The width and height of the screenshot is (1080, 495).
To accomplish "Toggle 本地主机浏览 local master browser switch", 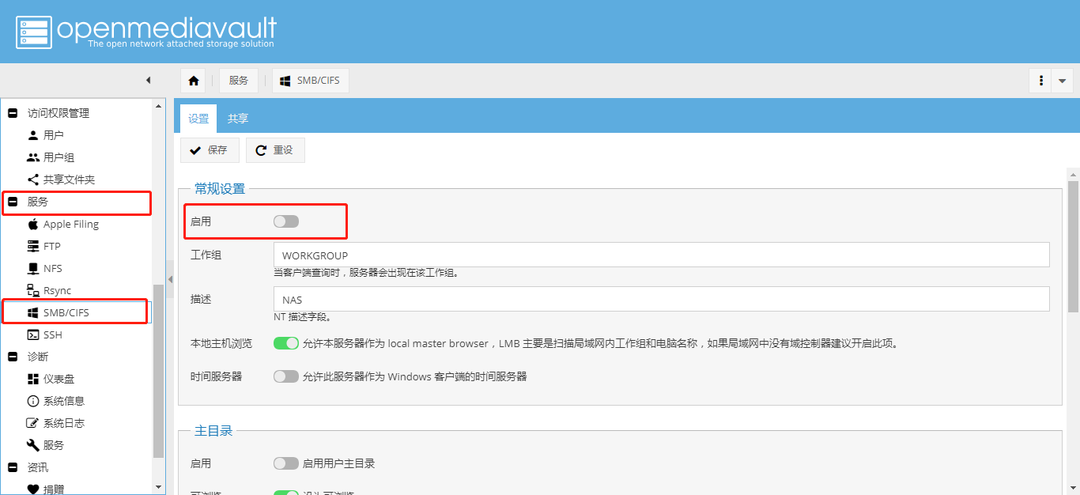I will [x=286, y=343].
